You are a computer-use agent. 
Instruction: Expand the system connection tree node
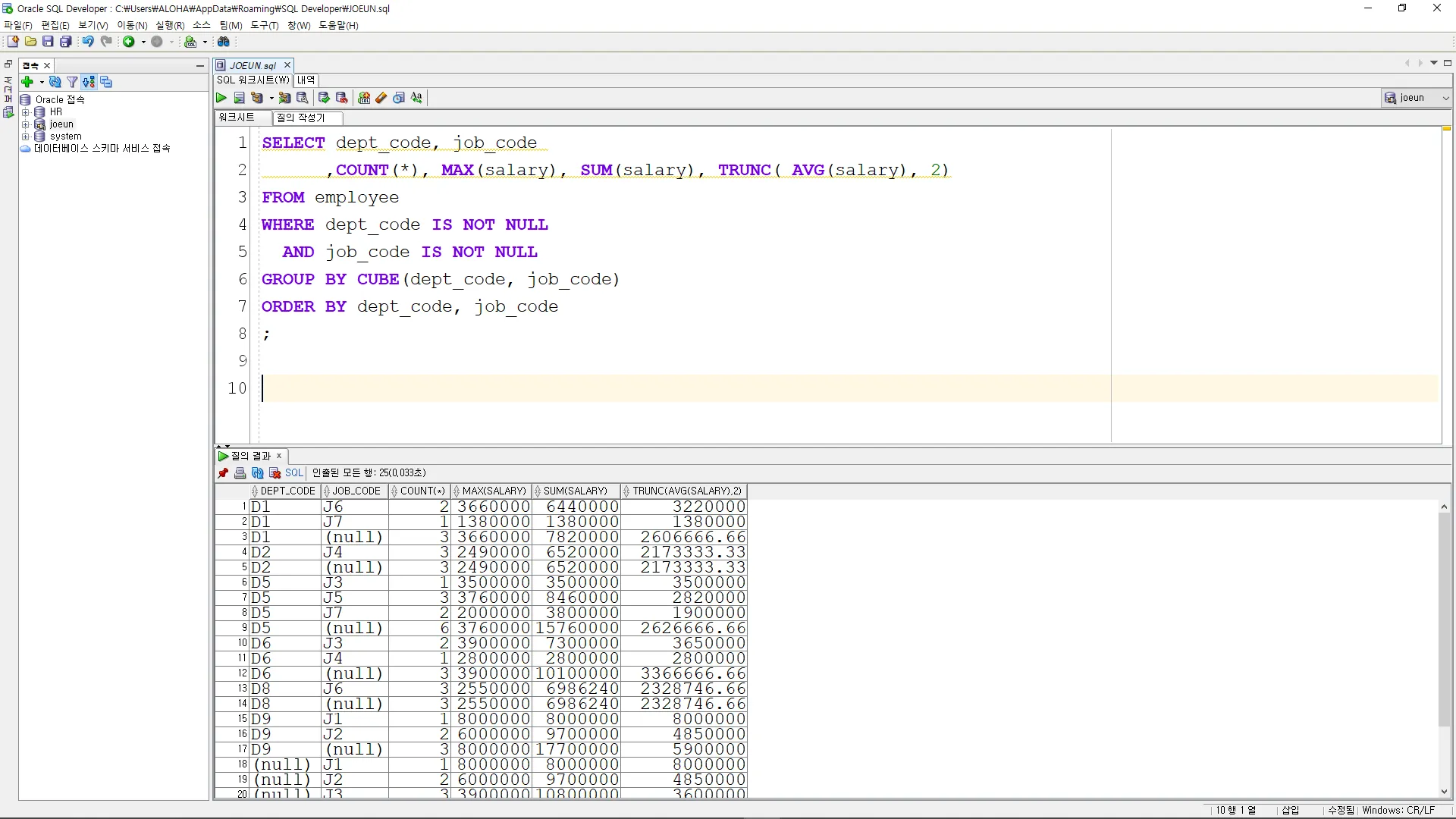click(25, 136)
